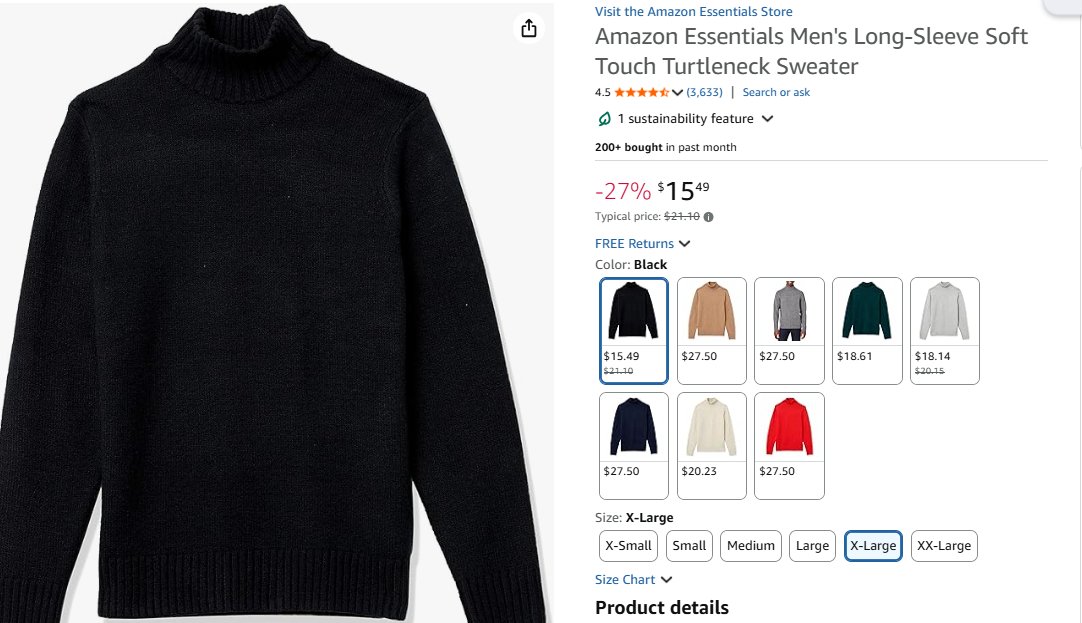Screen dimensions: 1082x623
Task: Click the green sustainability leaf icon
Action: coord(604,119)
